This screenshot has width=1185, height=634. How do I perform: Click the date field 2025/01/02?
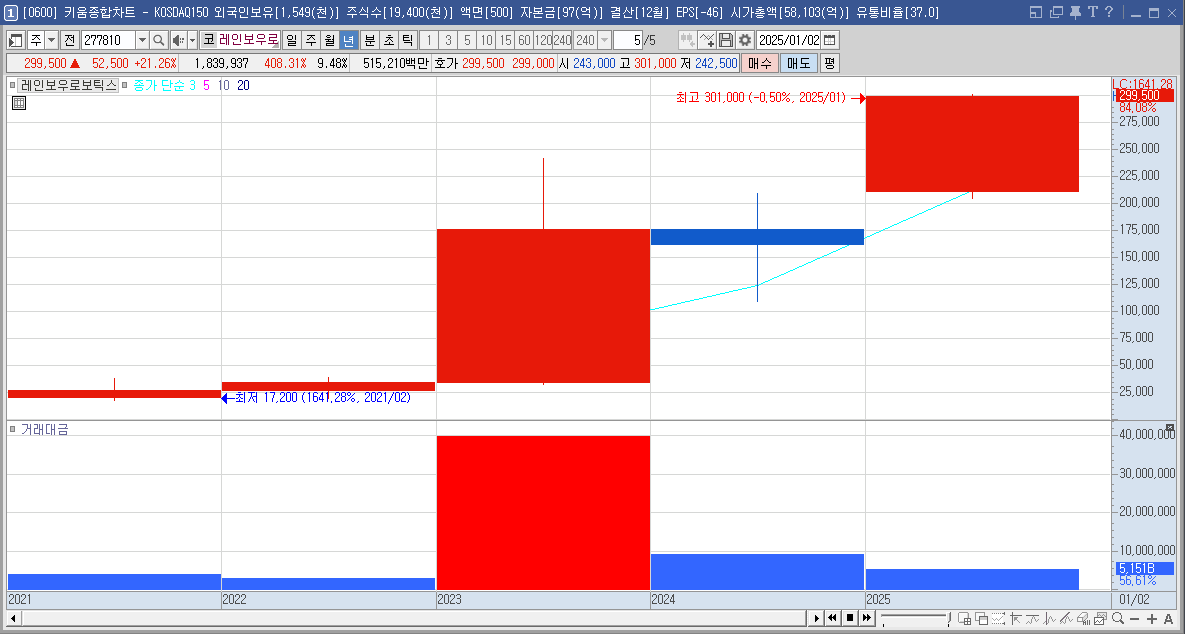point(788,40)
